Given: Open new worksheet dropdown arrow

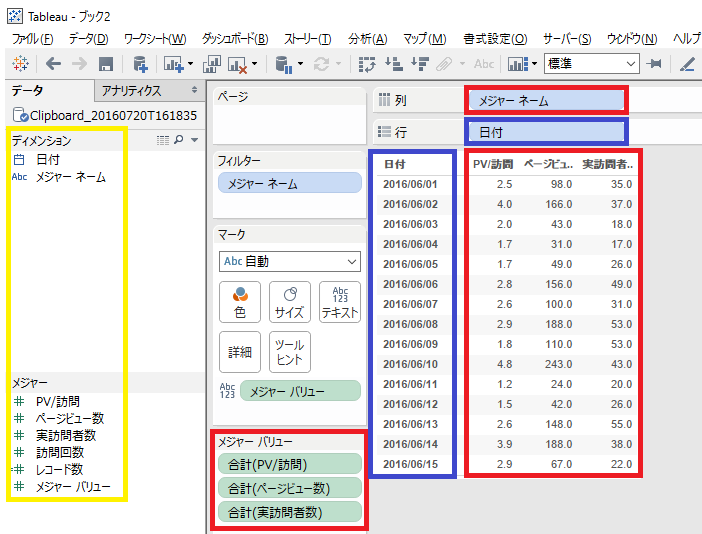Looking at the screenshot, I should click(x=190, y=64).
